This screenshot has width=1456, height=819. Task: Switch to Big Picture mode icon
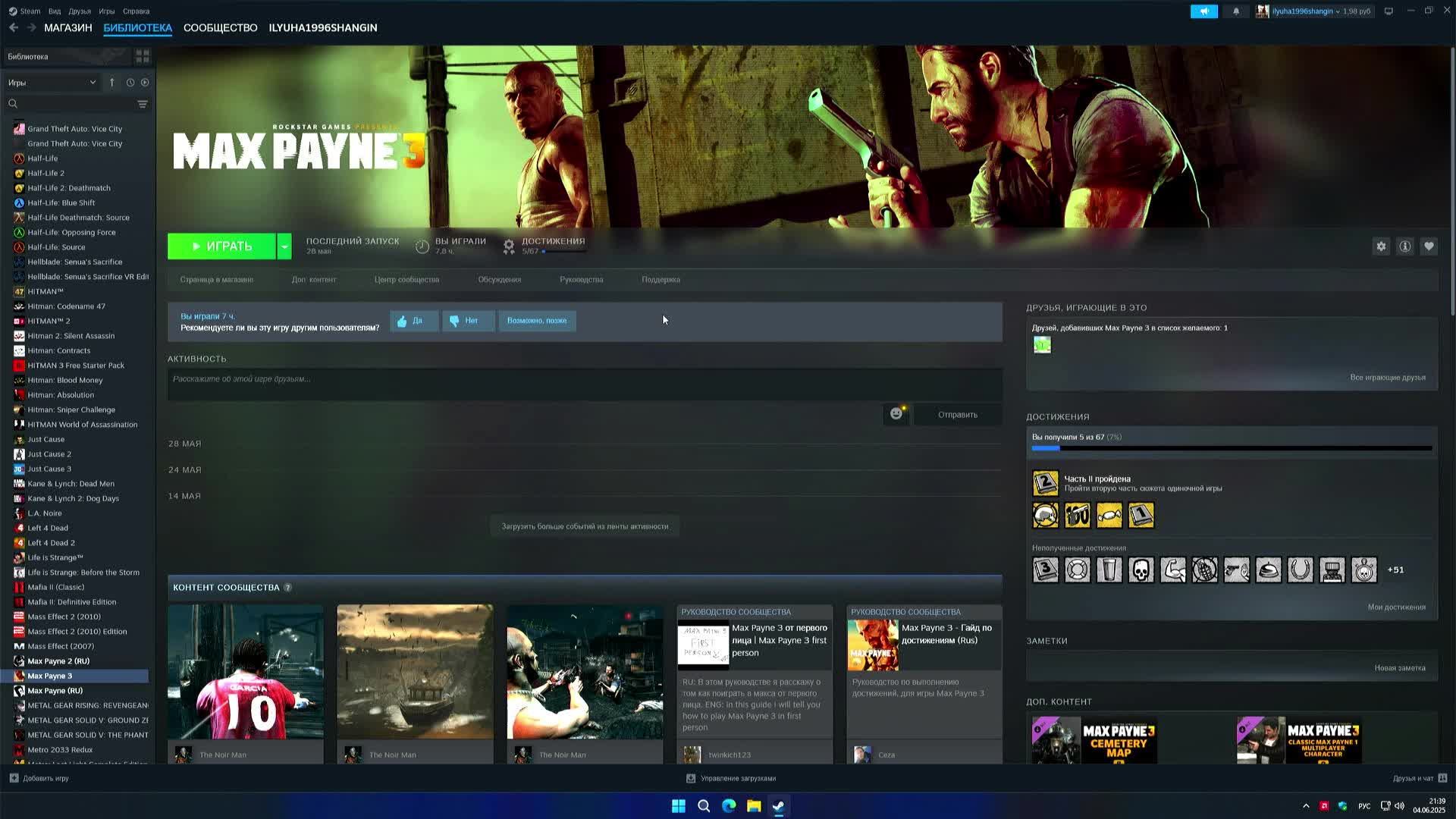[1389, 11]
